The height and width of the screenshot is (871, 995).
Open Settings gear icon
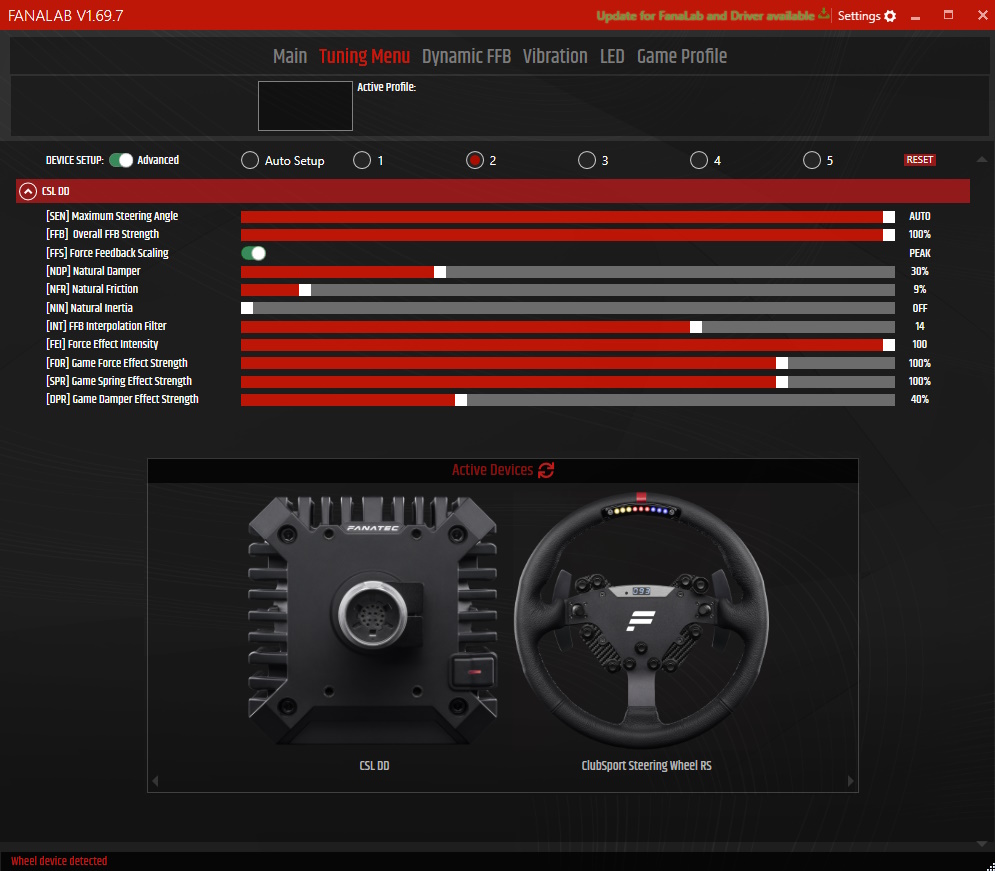tap(890, 16)
